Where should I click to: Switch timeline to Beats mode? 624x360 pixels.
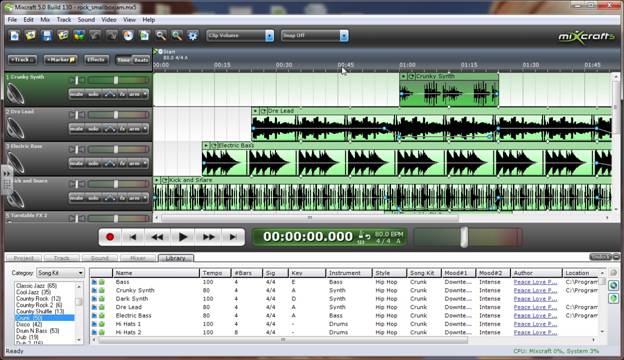(141, 60)
